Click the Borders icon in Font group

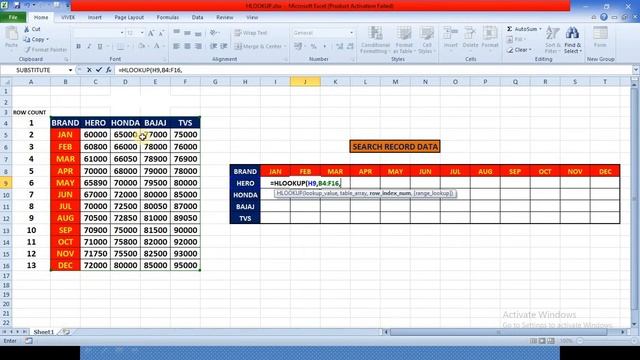[x=120, y=47]
